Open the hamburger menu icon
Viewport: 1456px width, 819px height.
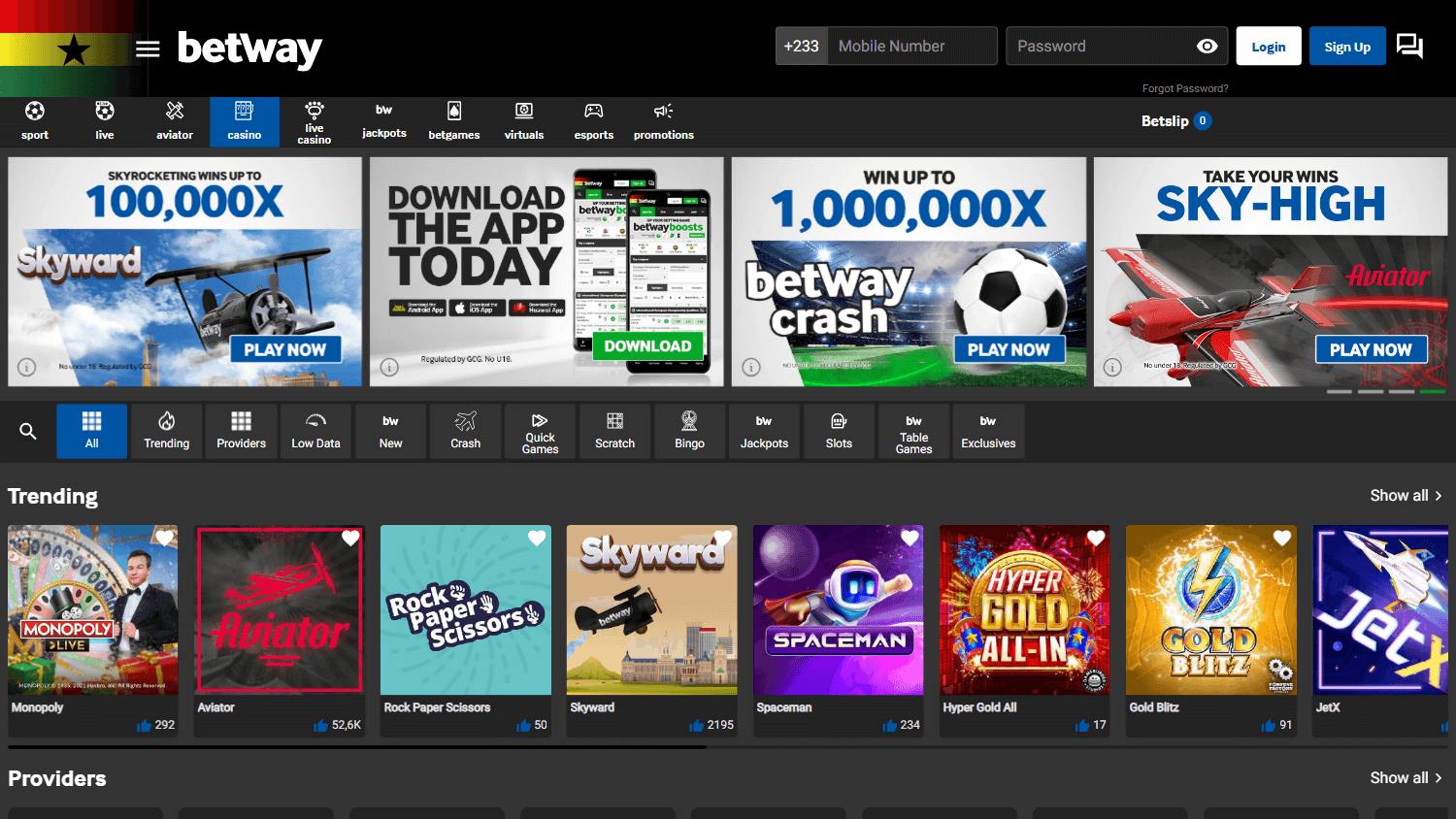[148, 49]
